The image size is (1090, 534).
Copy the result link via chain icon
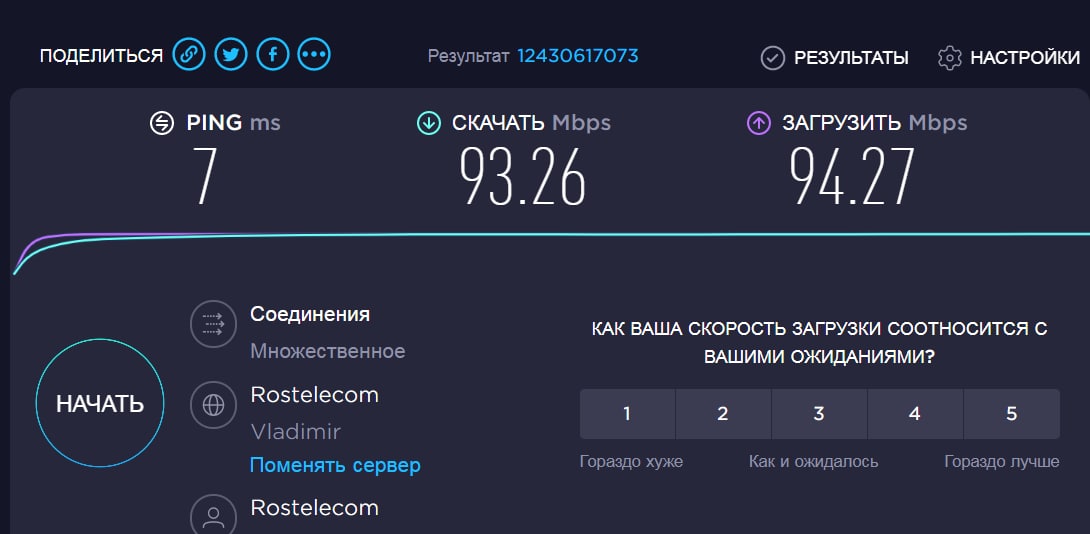click(x=189, y=54)
